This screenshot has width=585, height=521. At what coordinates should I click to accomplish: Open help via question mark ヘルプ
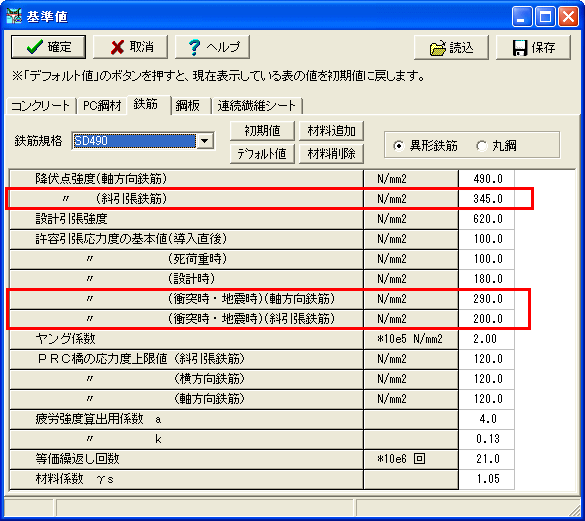212,47
